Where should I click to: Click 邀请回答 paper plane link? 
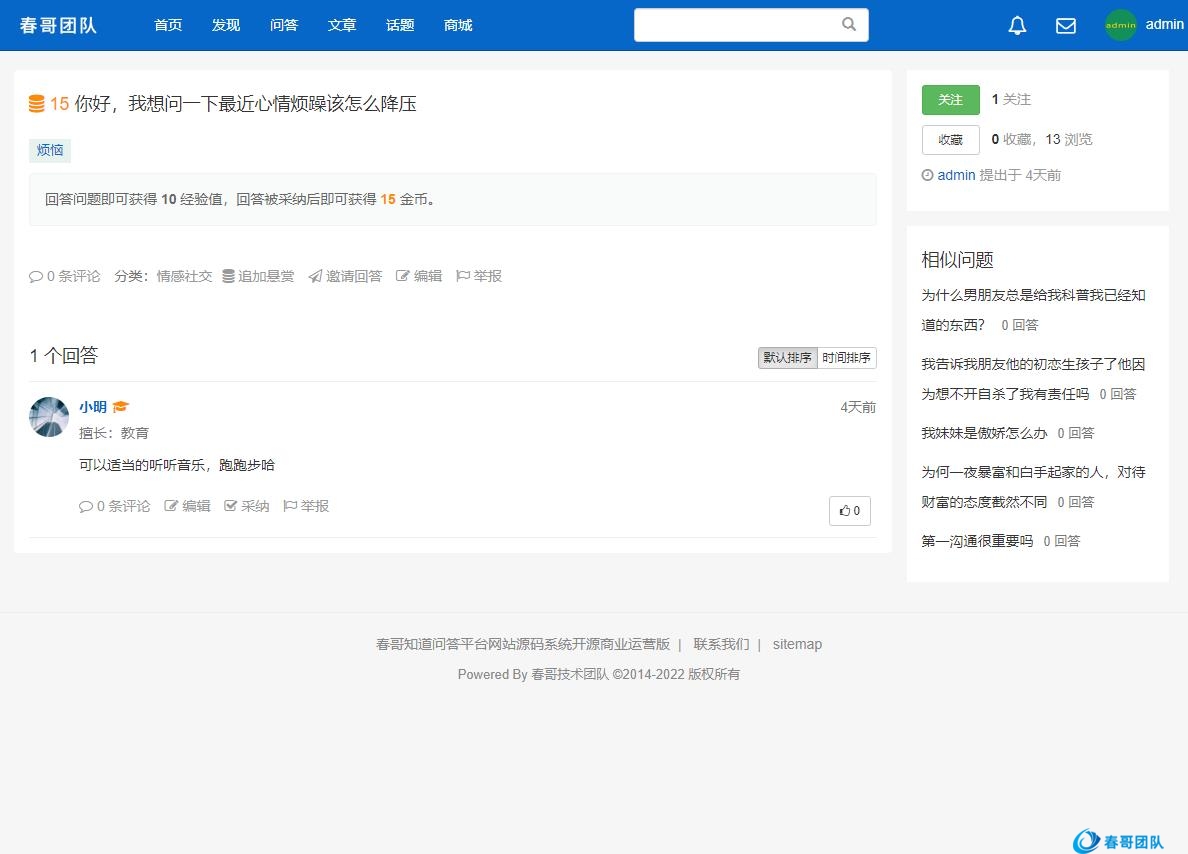click(x=345, y=276)
